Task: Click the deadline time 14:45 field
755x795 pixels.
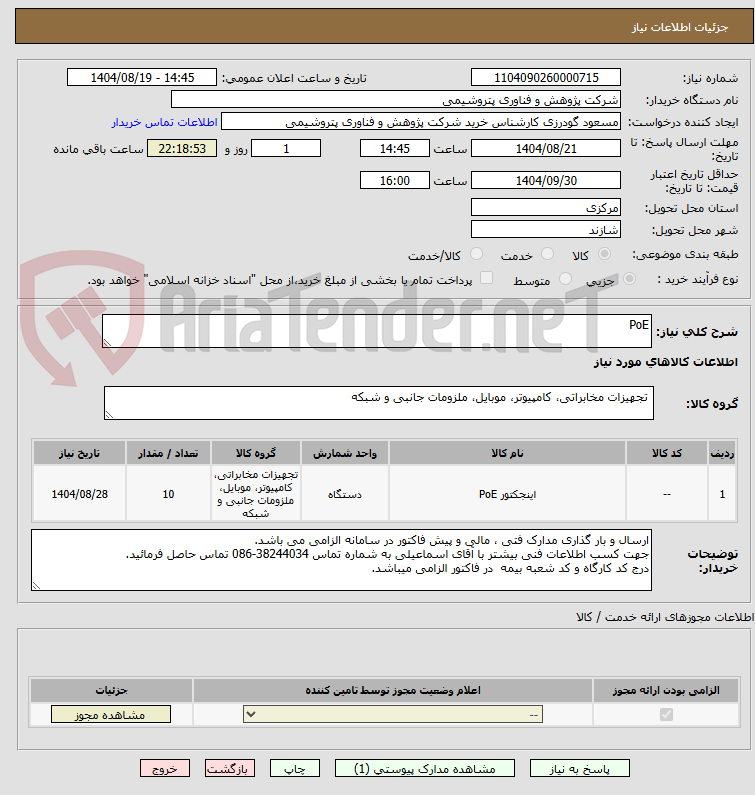Action: coord(394,149)
